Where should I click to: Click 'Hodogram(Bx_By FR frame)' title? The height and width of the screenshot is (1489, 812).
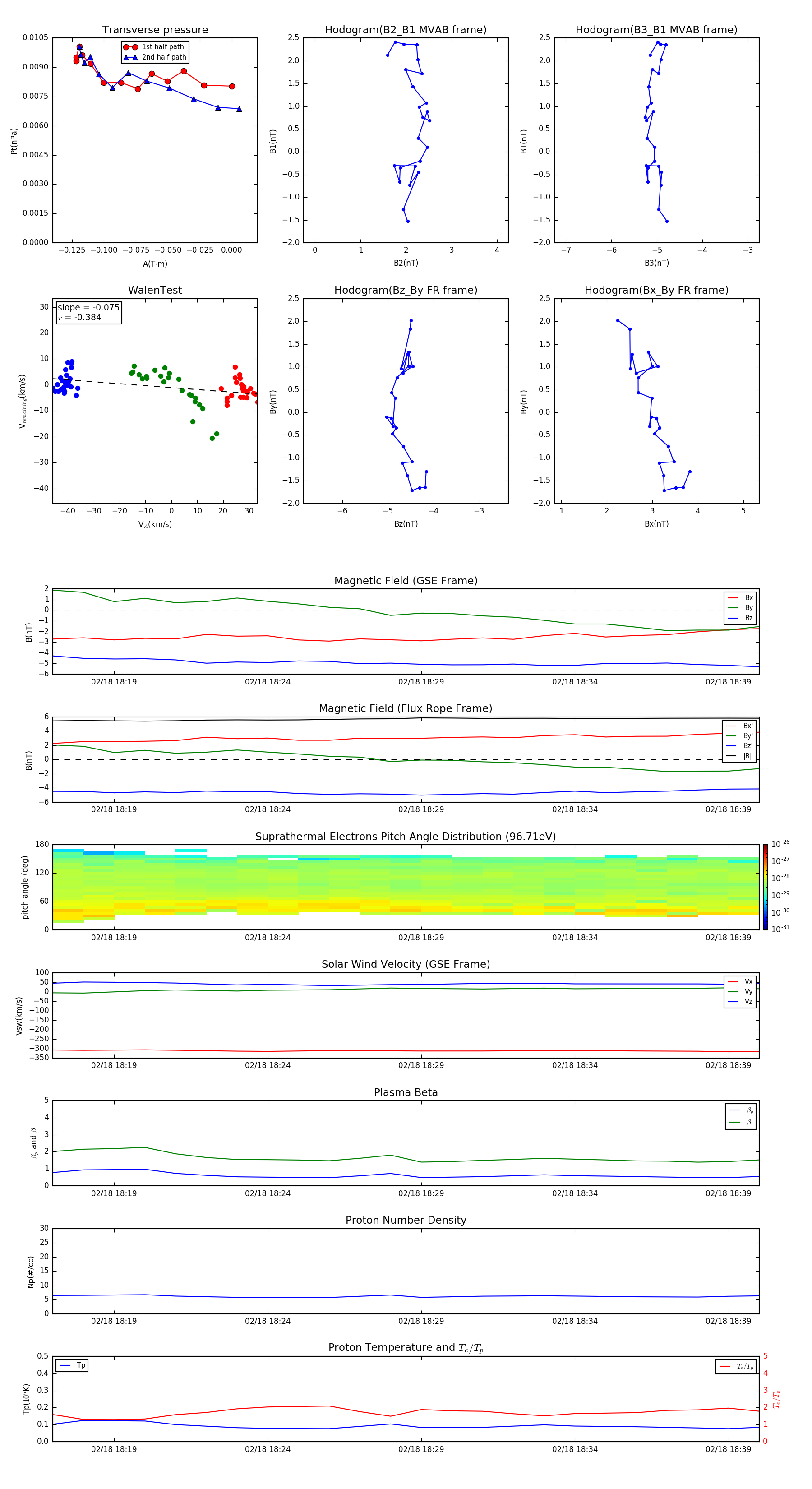[656, 290]
